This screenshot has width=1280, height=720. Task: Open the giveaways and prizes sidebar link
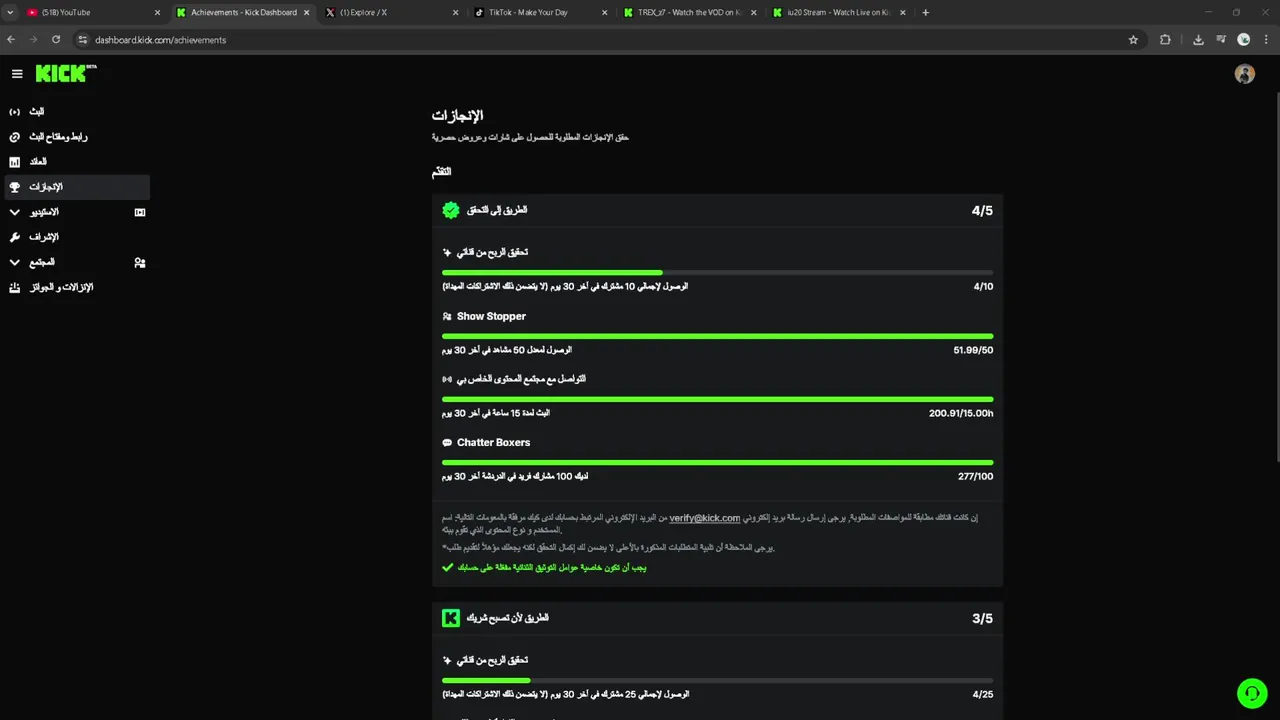coord(60,287)
